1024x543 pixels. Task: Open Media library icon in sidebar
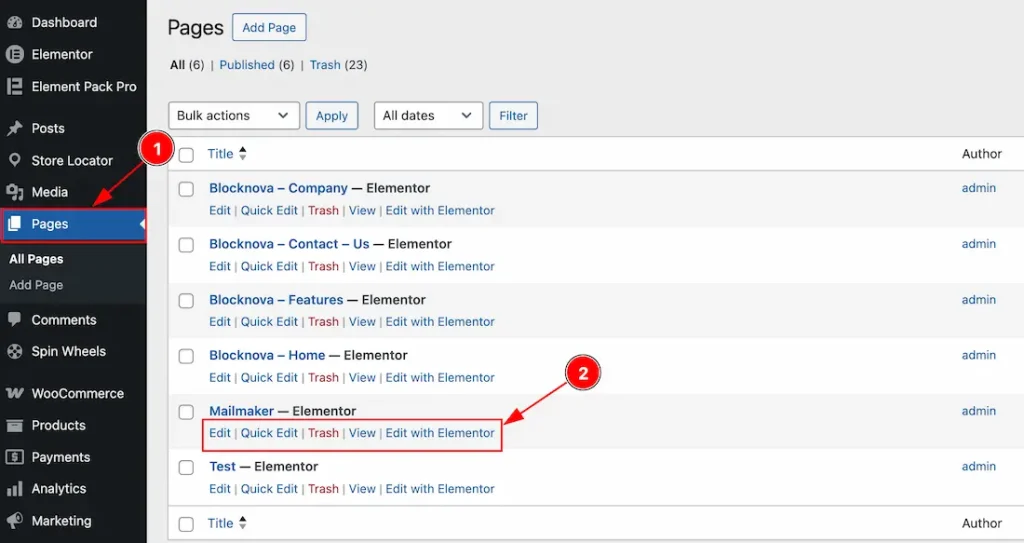15,192
